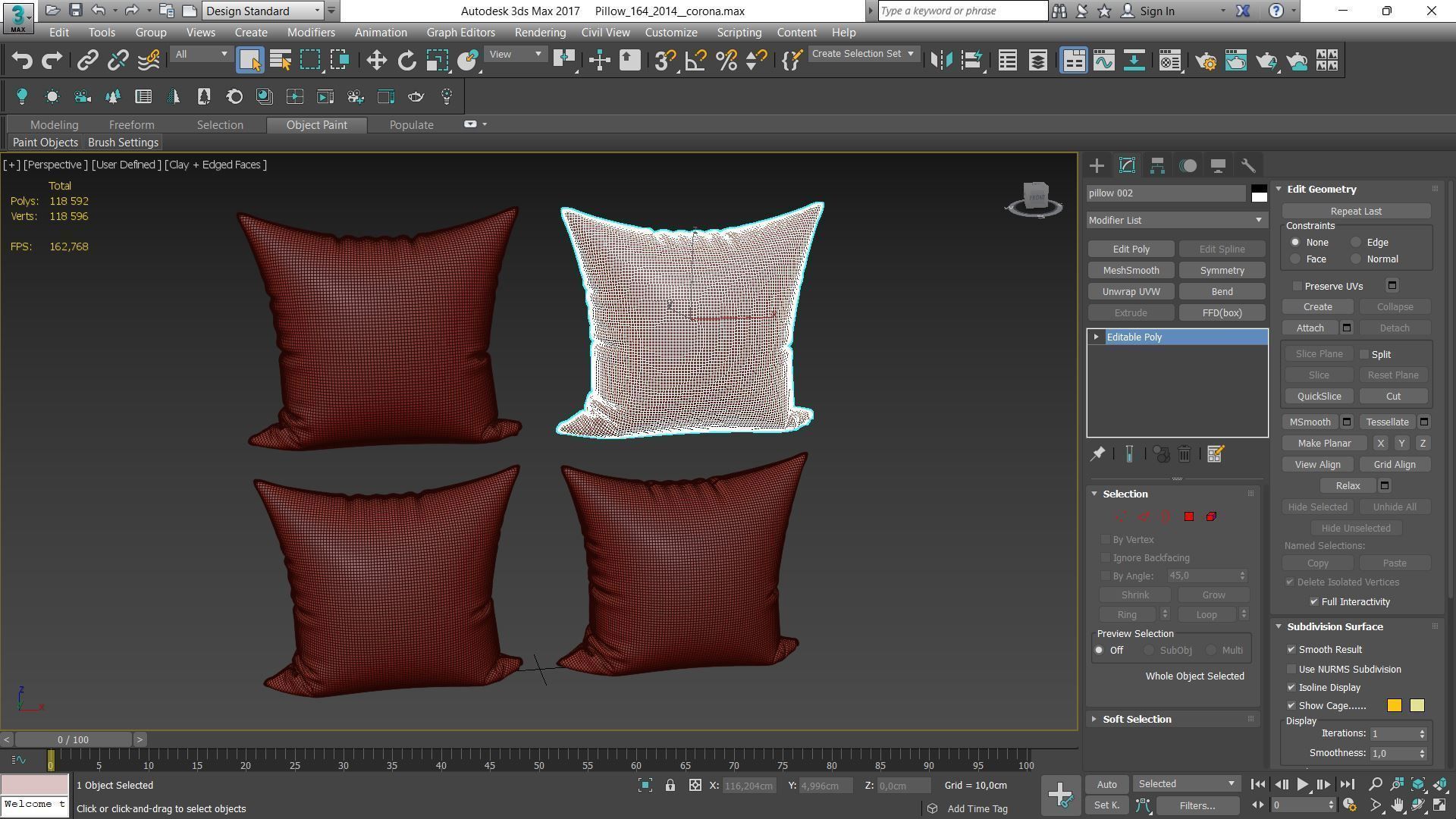Screen dimensions: 1456x819
Task: Open the Brush Settings panel tab
Action: tap(123, 143)
